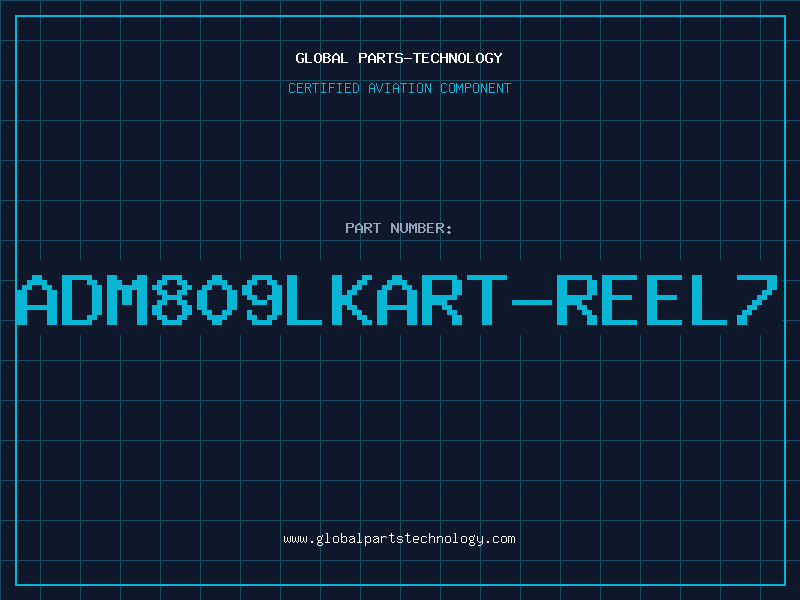Click the GLOBAL PARTS-TECHNOLOGY heading
Image resolution: width=800 pixels, height=600 pixels.
click(x=399, y=58)
